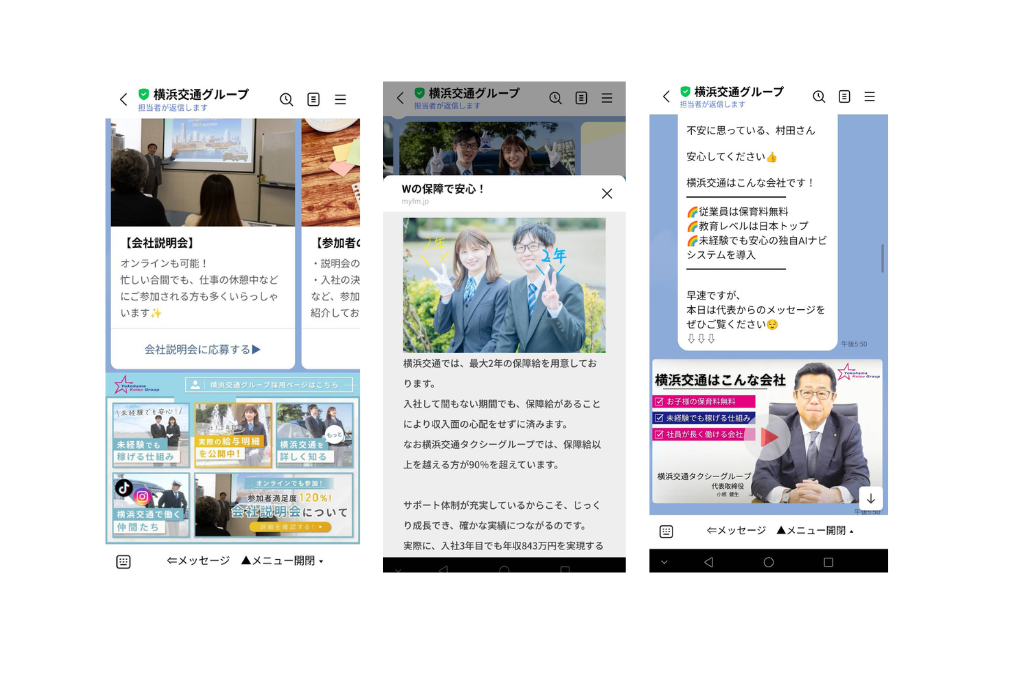
Task: Click 従業員は保育料無料 line in message
Action: tap(737, 212)
